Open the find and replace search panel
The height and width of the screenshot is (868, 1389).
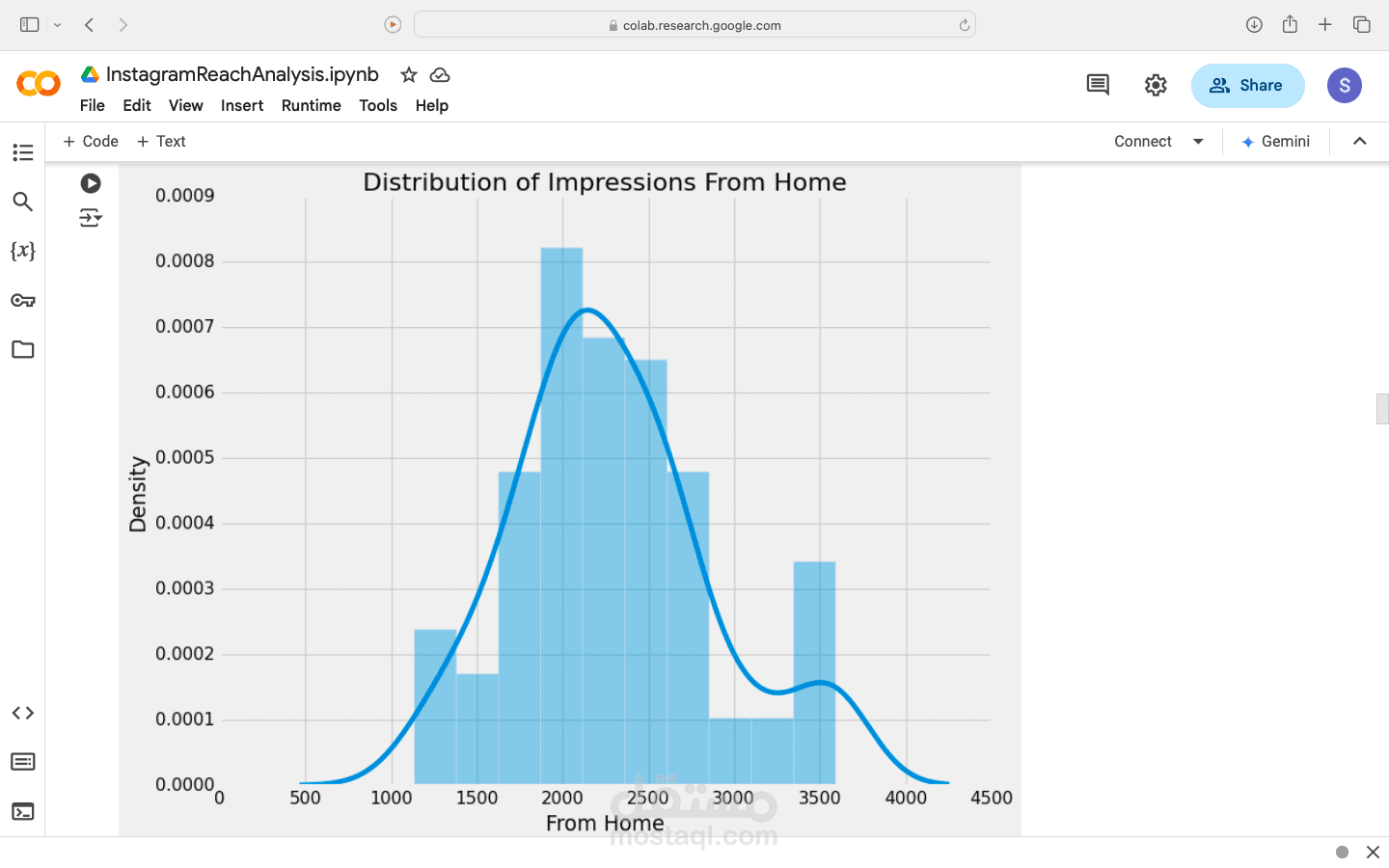pyautogui.click(x=23, y=202)
